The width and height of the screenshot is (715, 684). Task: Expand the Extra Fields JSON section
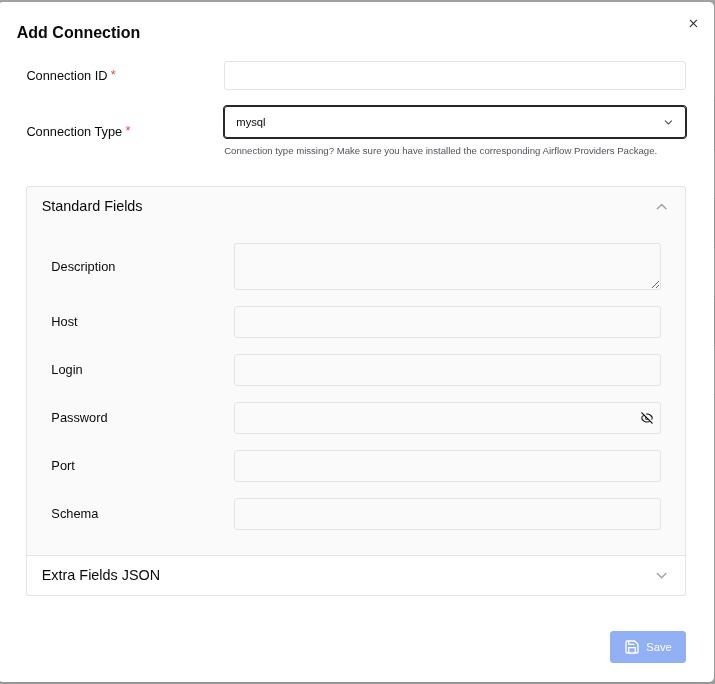pos(661,575)
